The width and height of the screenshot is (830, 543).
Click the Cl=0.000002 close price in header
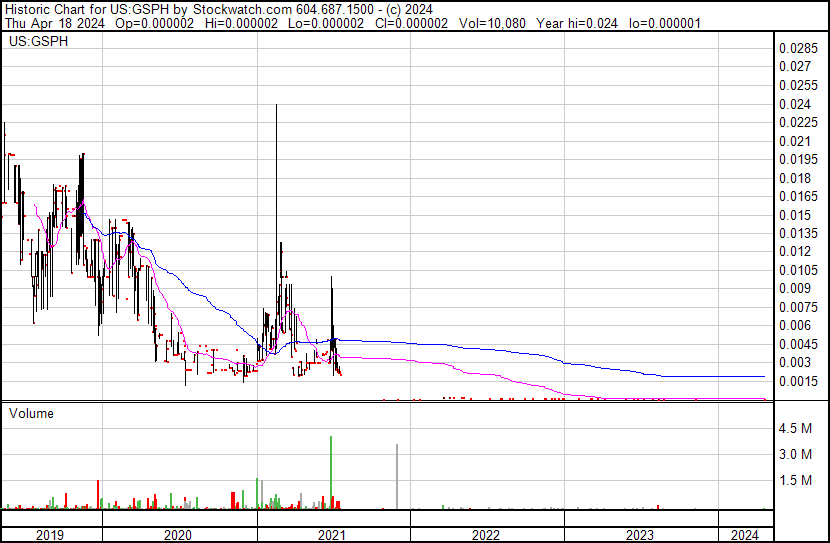pos(411,23)
